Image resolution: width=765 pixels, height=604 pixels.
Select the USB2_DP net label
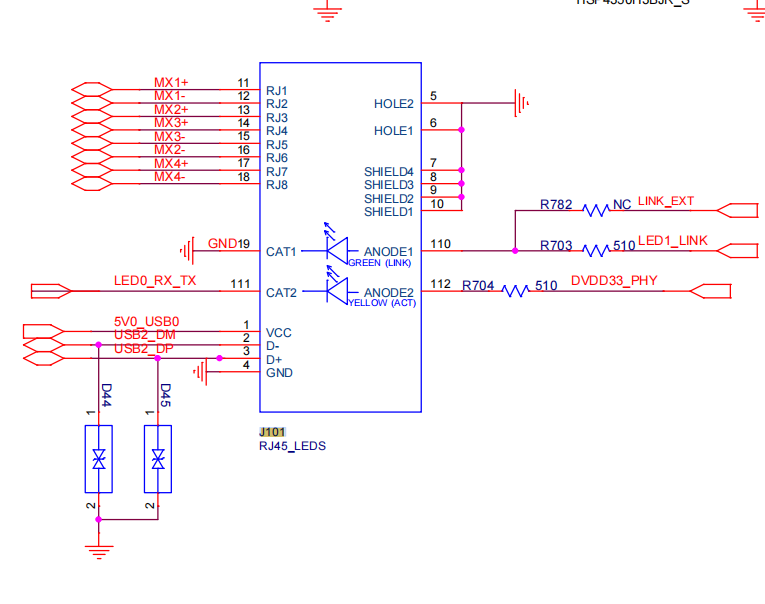[x=143, y=348]
